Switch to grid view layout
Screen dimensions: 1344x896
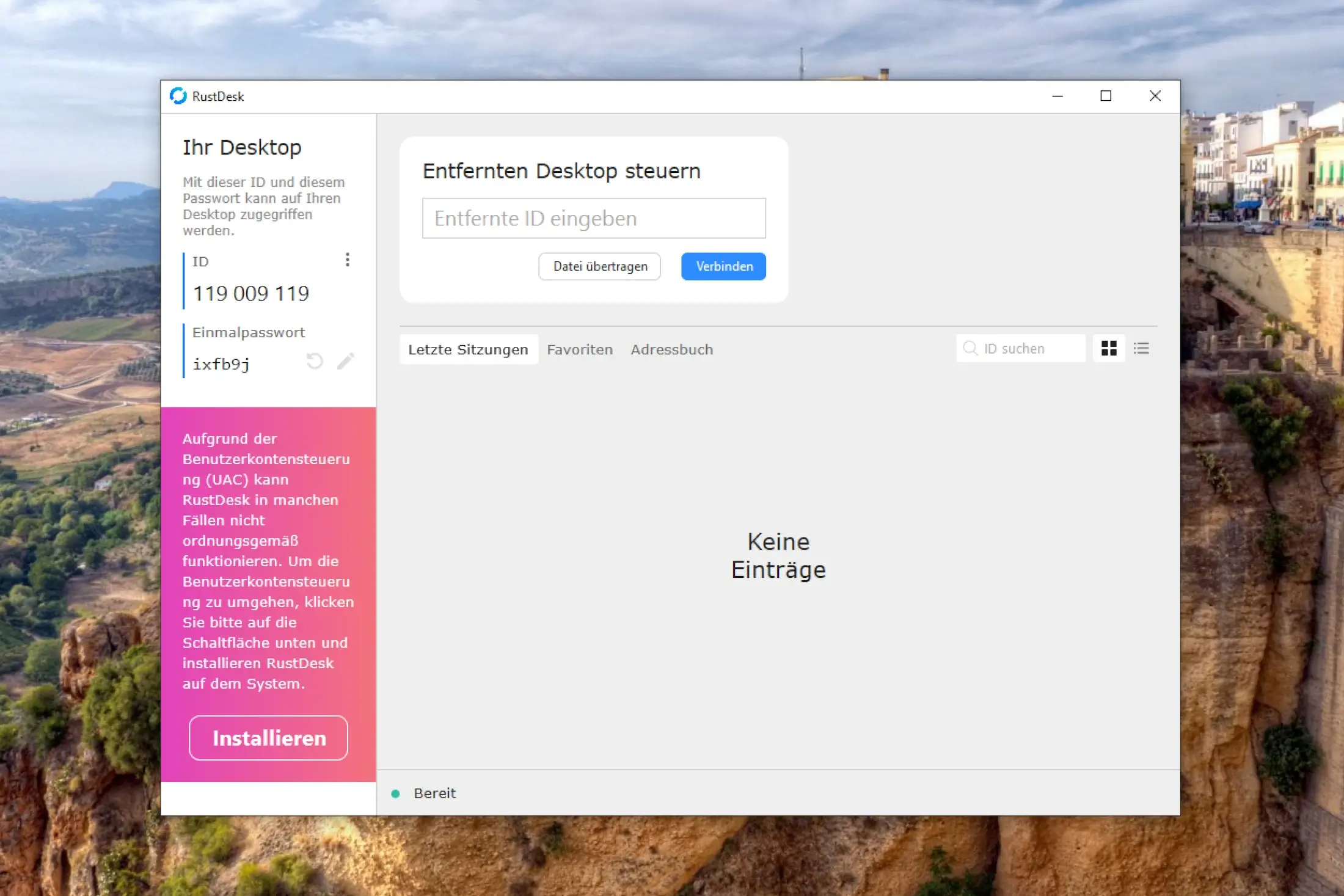(x=1108, y=349)
